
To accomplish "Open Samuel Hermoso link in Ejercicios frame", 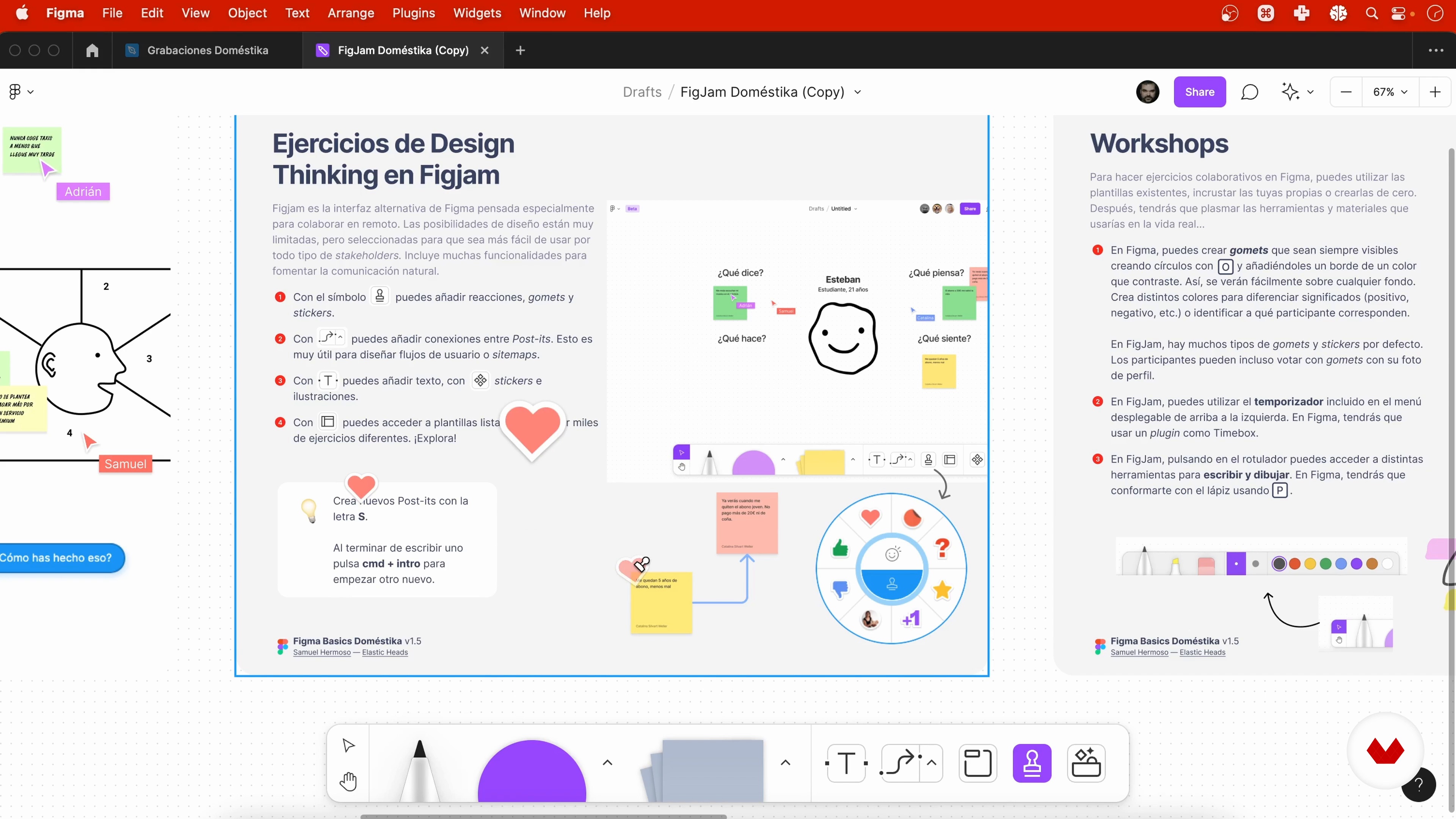I will (322, 652).
